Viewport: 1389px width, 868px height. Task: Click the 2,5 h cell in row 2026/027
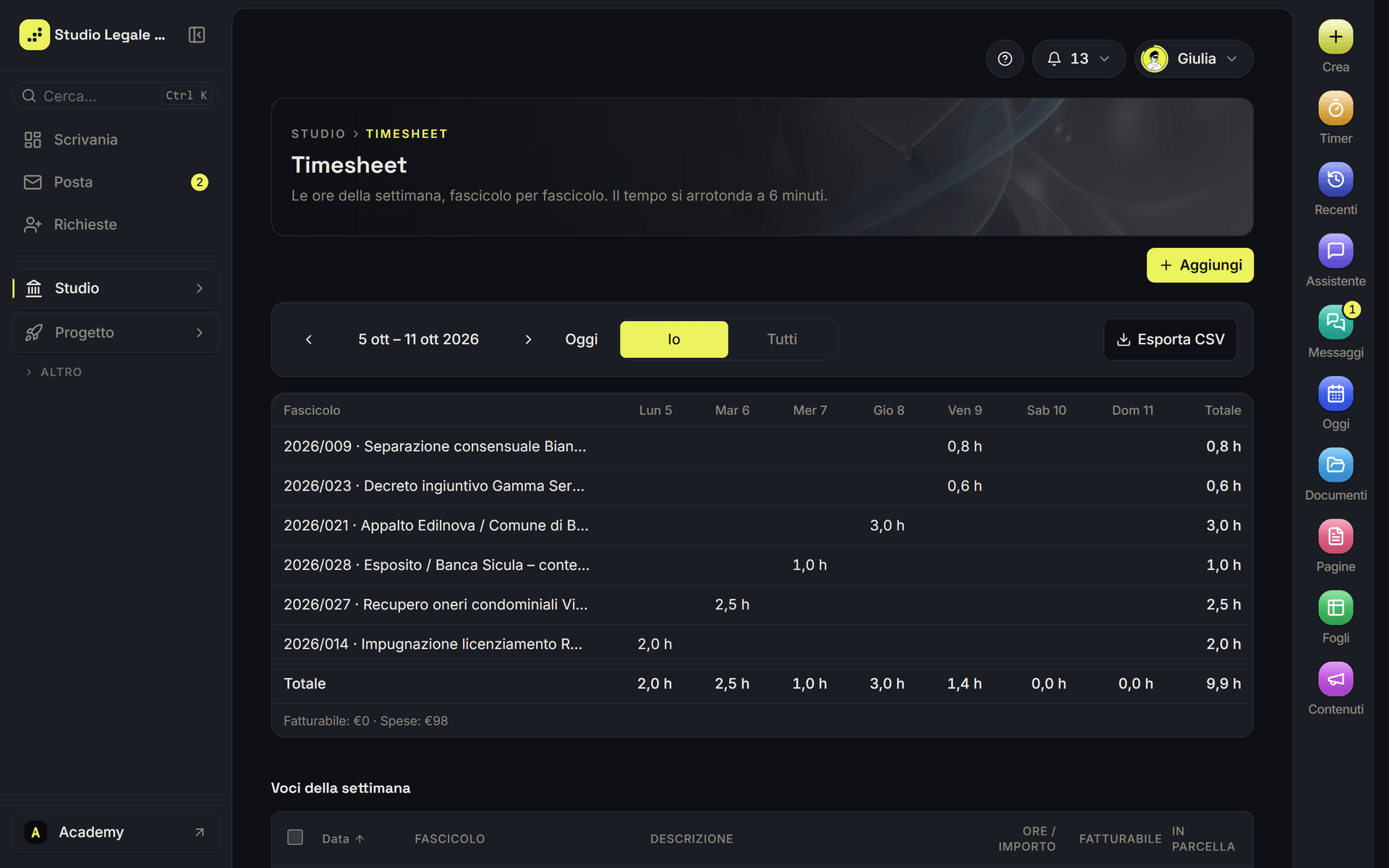click(731, 605)
